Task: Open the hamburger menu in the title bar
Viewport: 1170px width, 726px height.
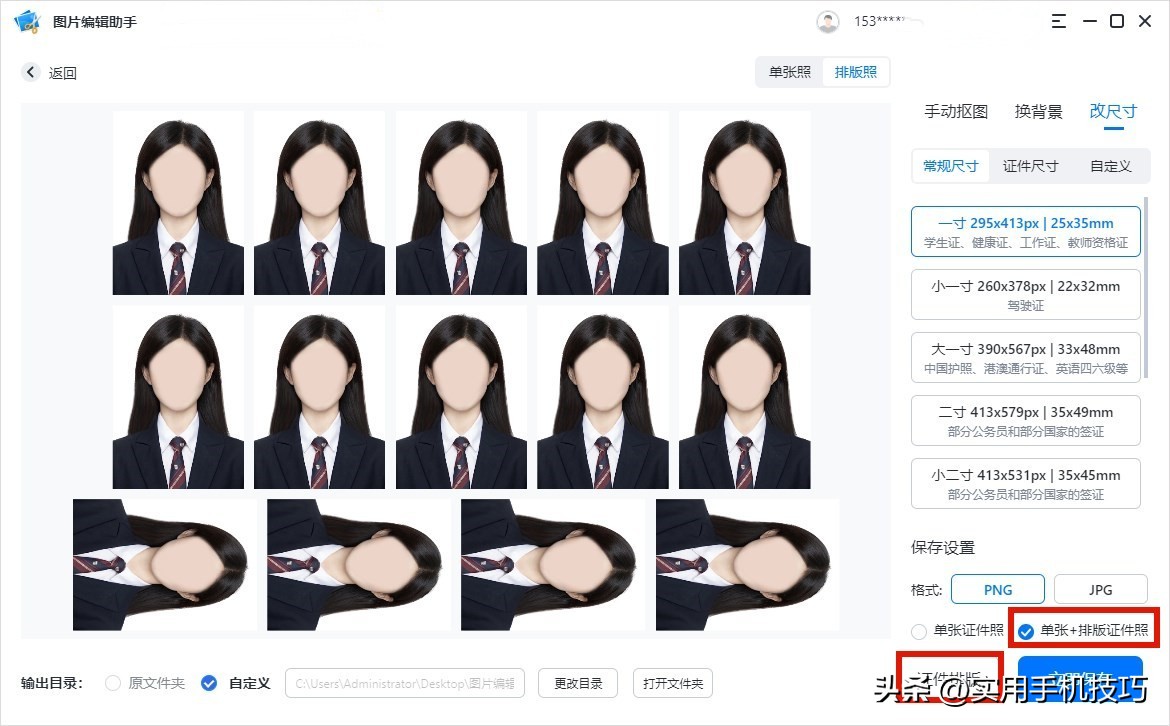Action: pyautogui.click(x=1058, y=20)
